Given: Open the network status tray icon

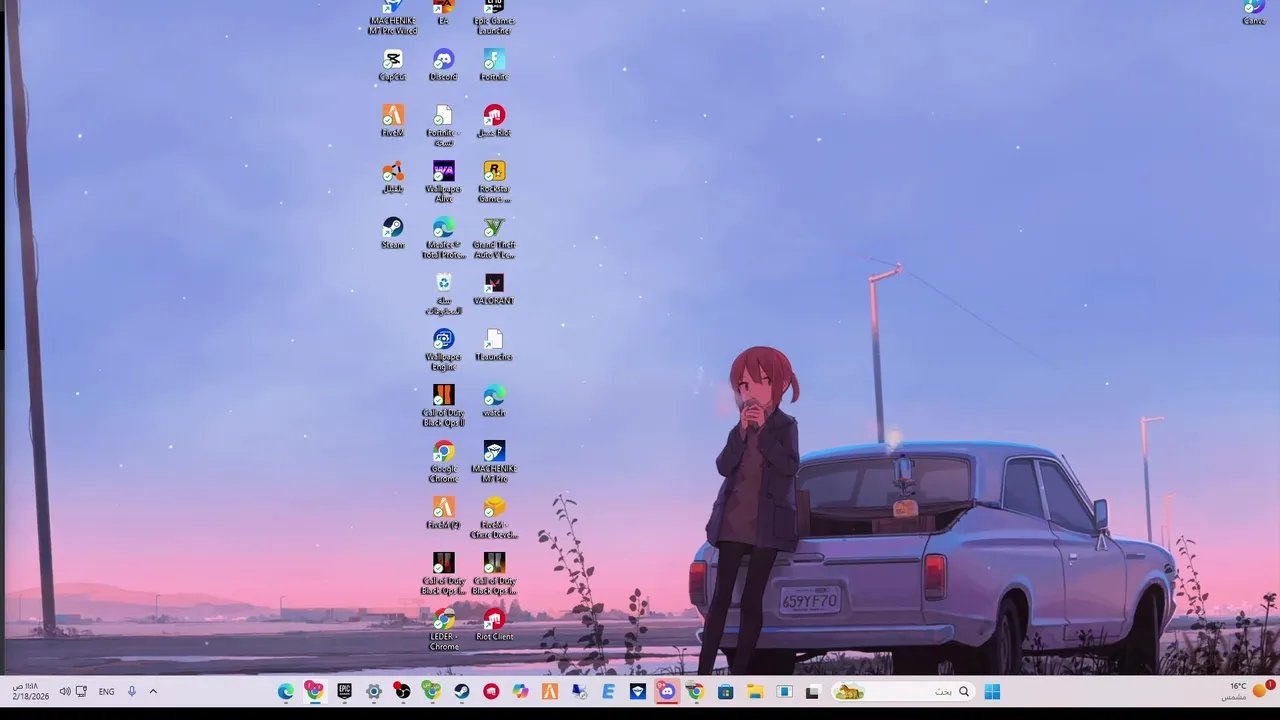Looking at the screenshot, I should pos(81,691).
